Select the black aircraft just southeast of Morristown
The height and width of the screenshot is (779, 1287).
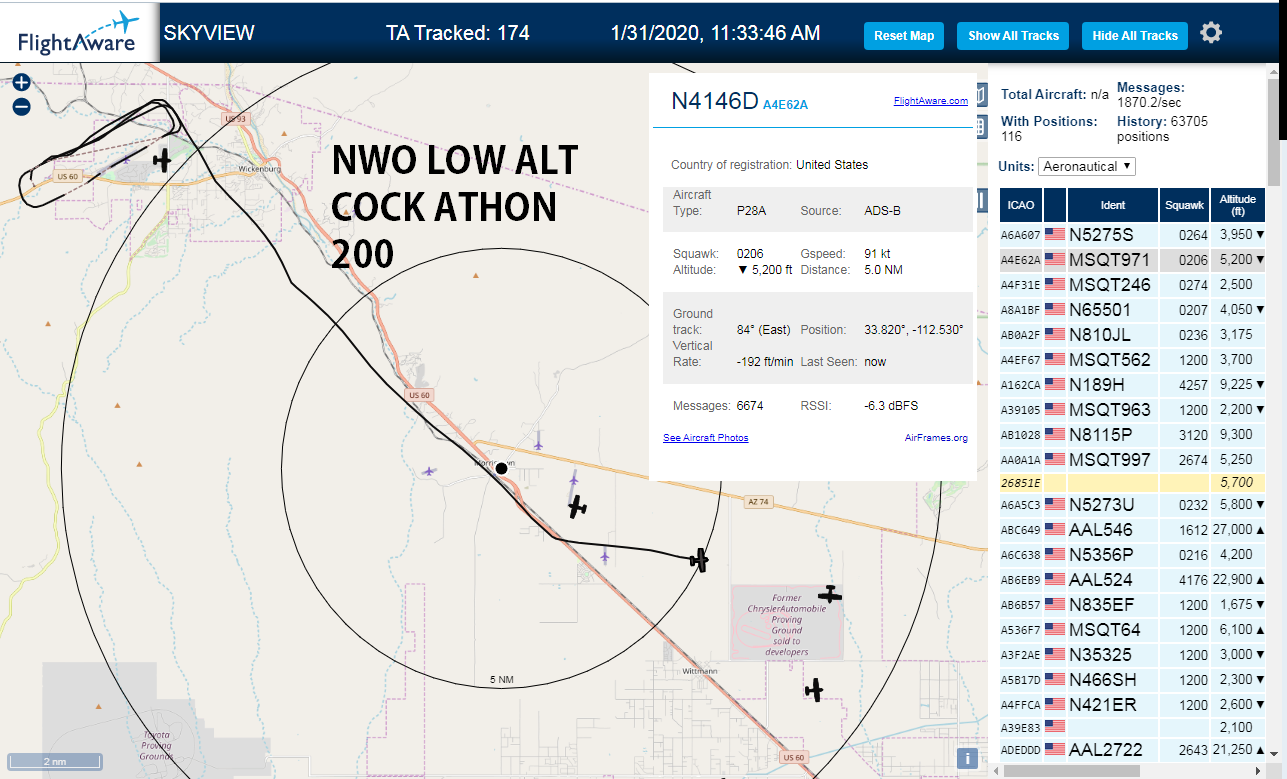tap(577, 508)
